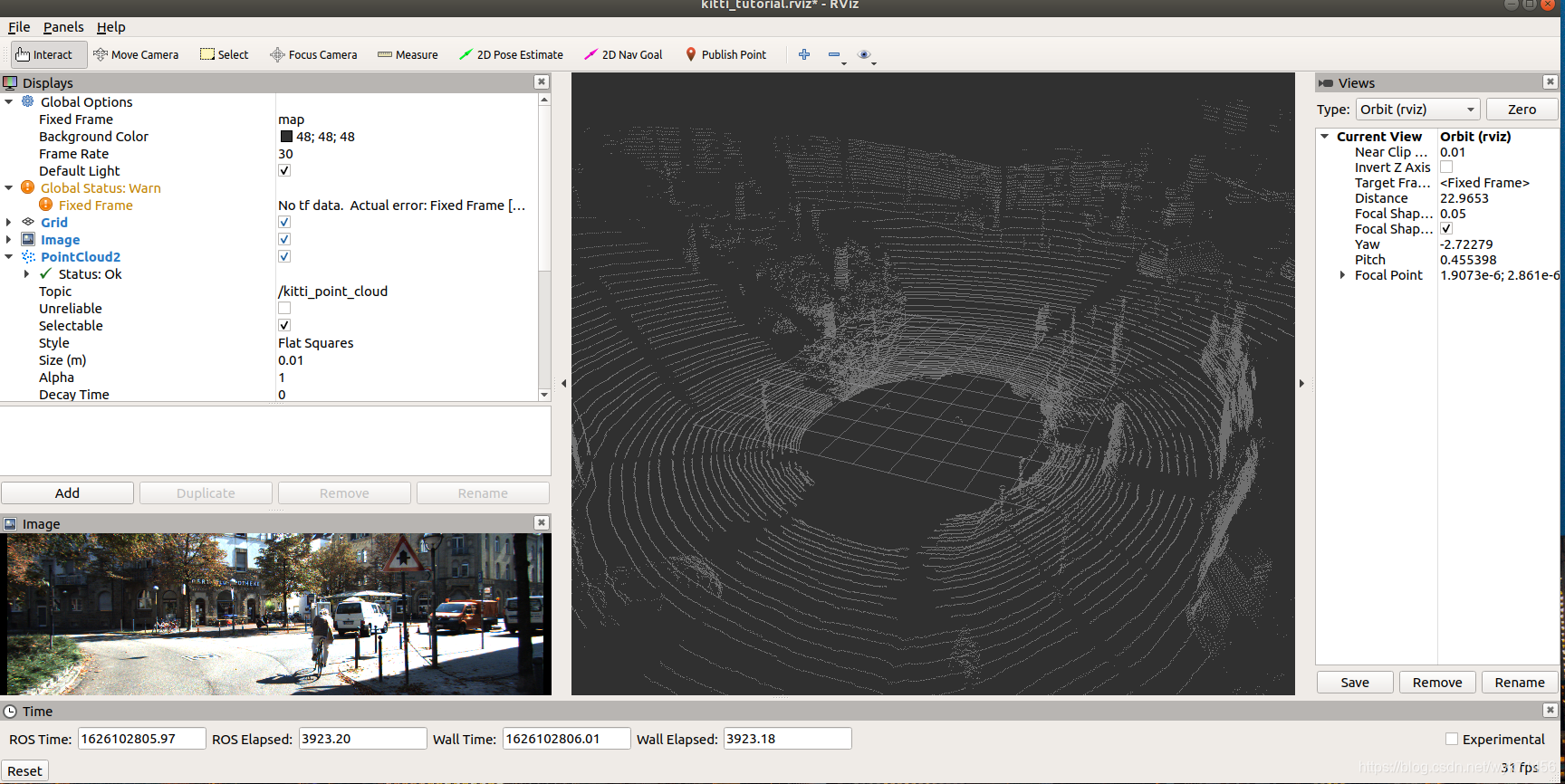Select the /kitti_point_cloud topic value
The height and width of the screenshot is (784, 1565).
(332, 291)
